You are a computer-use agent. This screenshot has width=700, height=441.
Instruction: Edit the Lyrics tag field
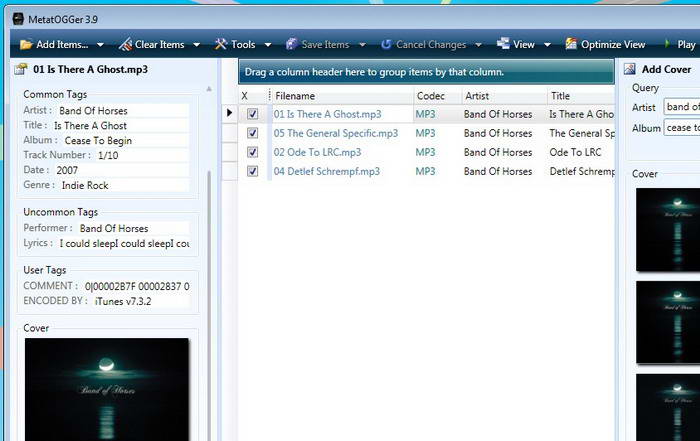pyautogui.click(x=124, y=243)
